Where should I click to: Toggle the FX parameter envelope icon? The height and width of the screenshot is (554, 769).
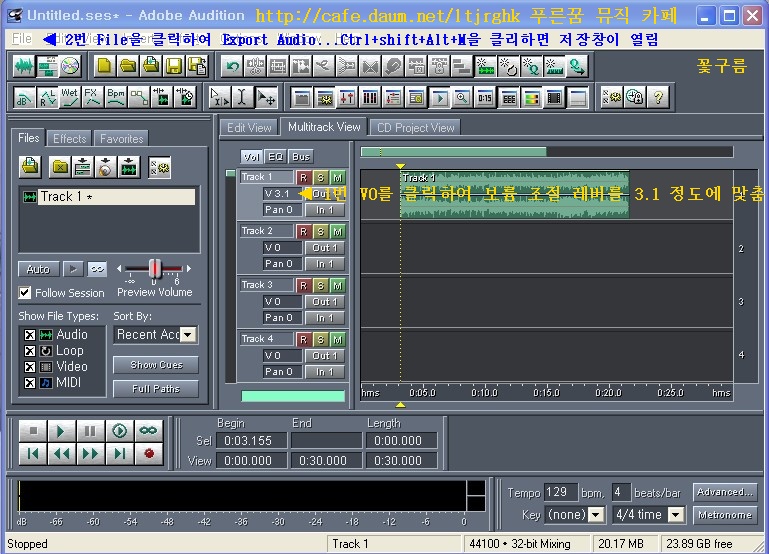93,97
